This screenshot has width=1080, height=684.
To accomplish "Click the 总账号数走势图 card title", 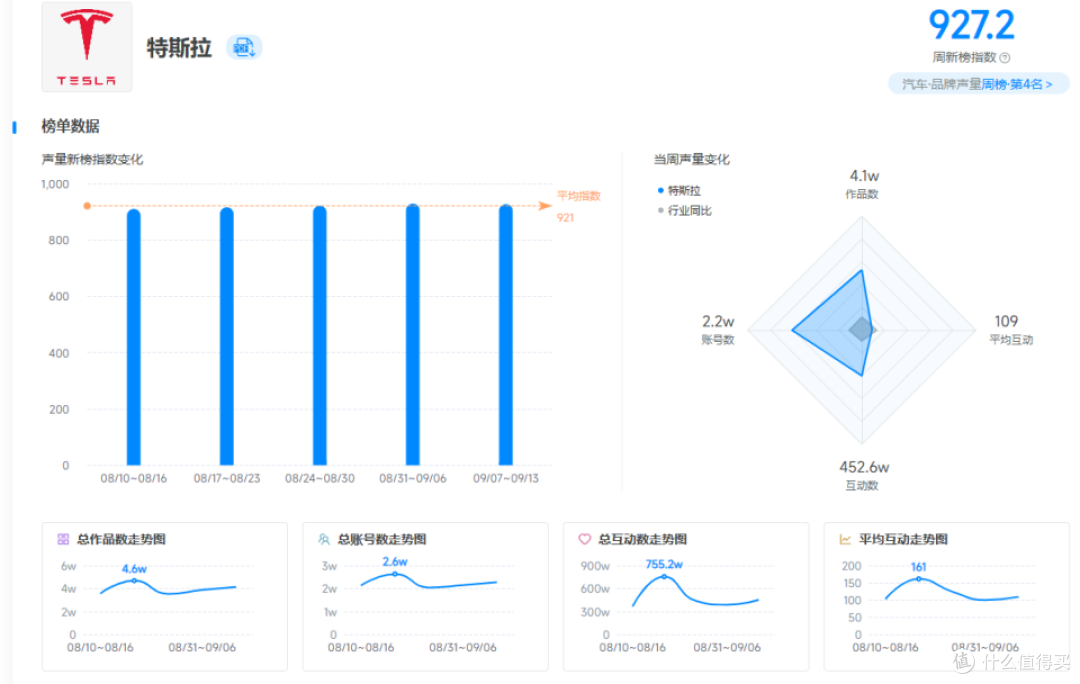I will [382, 539].
